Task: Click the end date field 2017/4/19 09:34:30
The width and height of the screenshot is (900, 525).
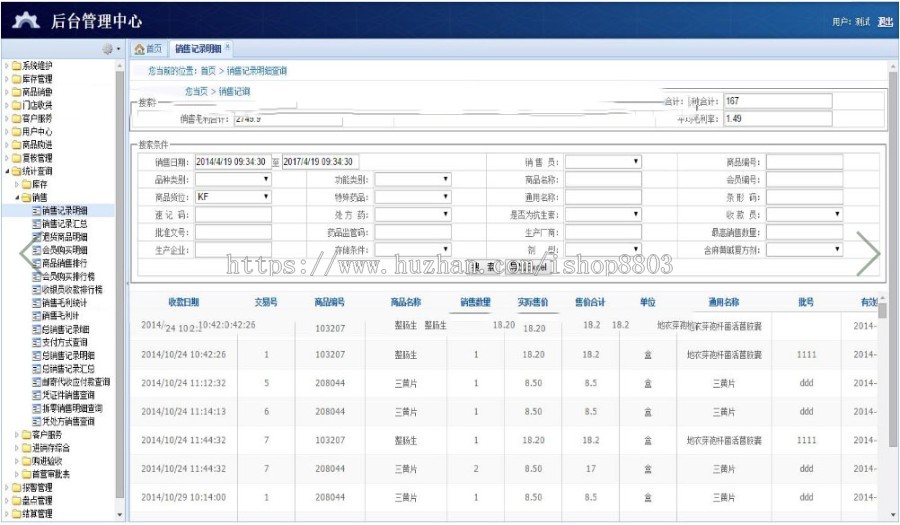Action: pyautogui.click(x=320, y=162)
